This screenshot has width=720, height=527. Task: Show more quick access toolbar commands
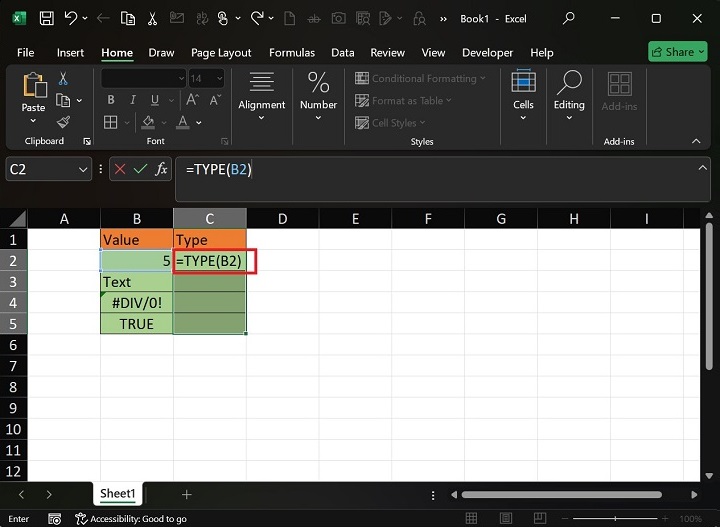click(443, 19)
